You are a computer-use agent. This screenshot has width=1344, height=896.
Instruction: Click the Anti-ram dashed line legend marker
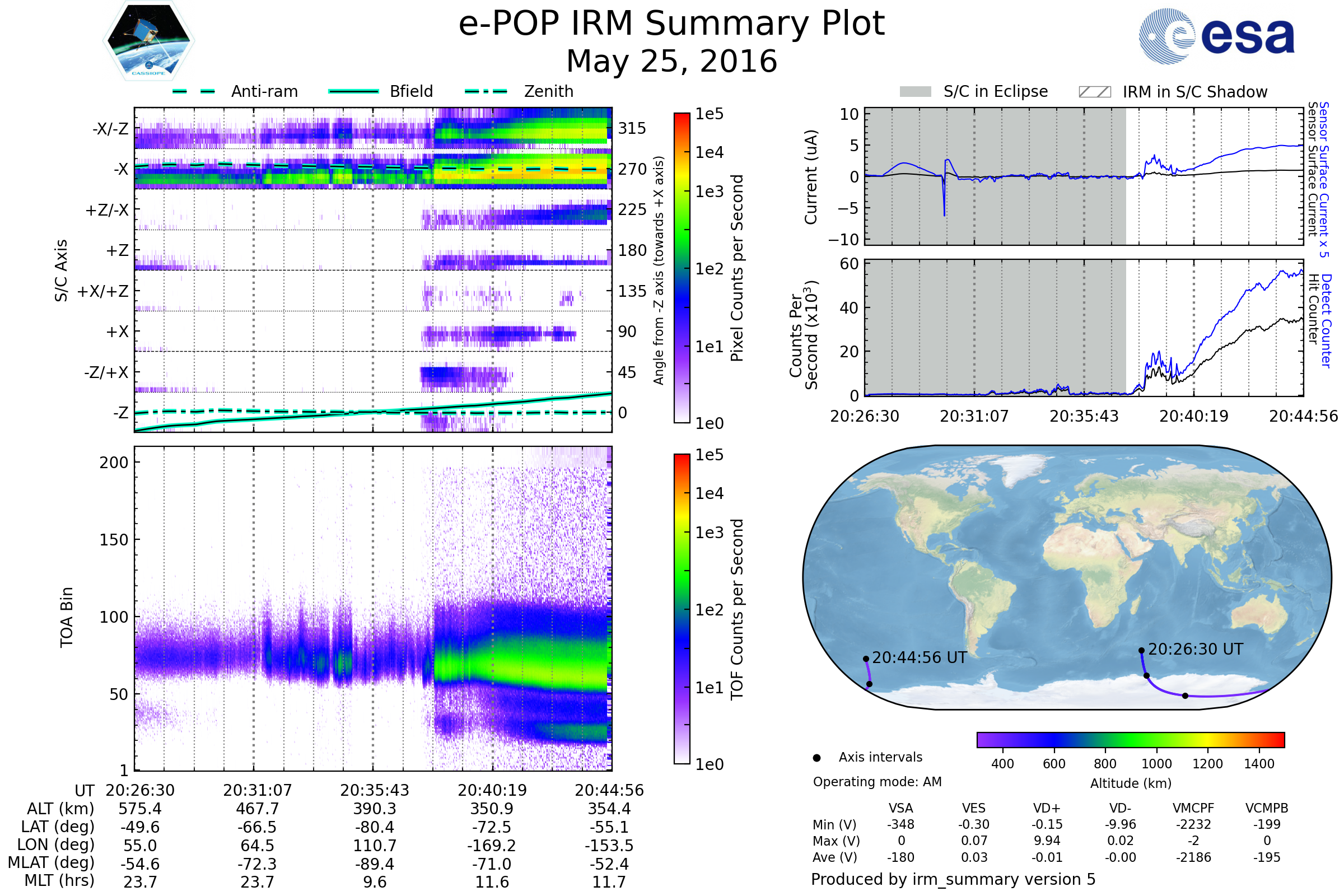(194, 91)
